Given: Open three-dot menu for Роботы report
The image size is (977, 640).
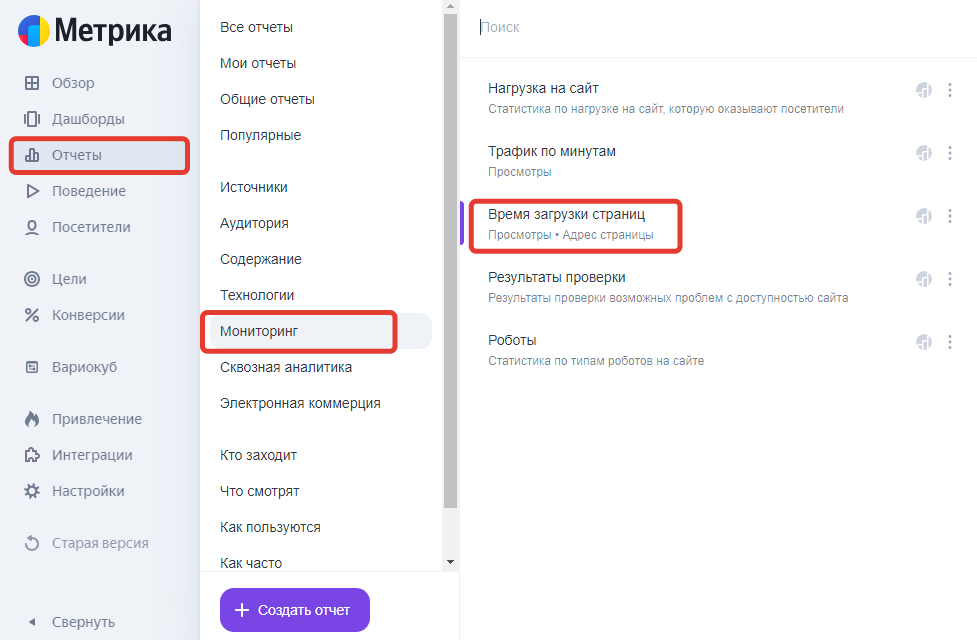Looking at the screenshot, I should click(950, 342).
